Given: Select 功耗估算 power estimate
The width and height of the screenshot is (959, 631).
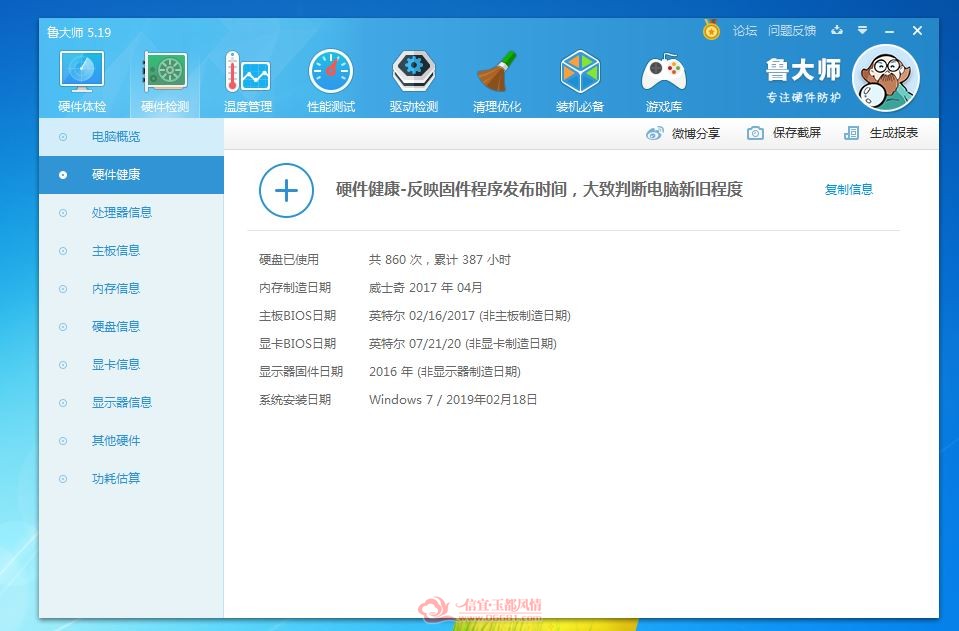Looking at the screenshot, I should click(x=131, y=478).
